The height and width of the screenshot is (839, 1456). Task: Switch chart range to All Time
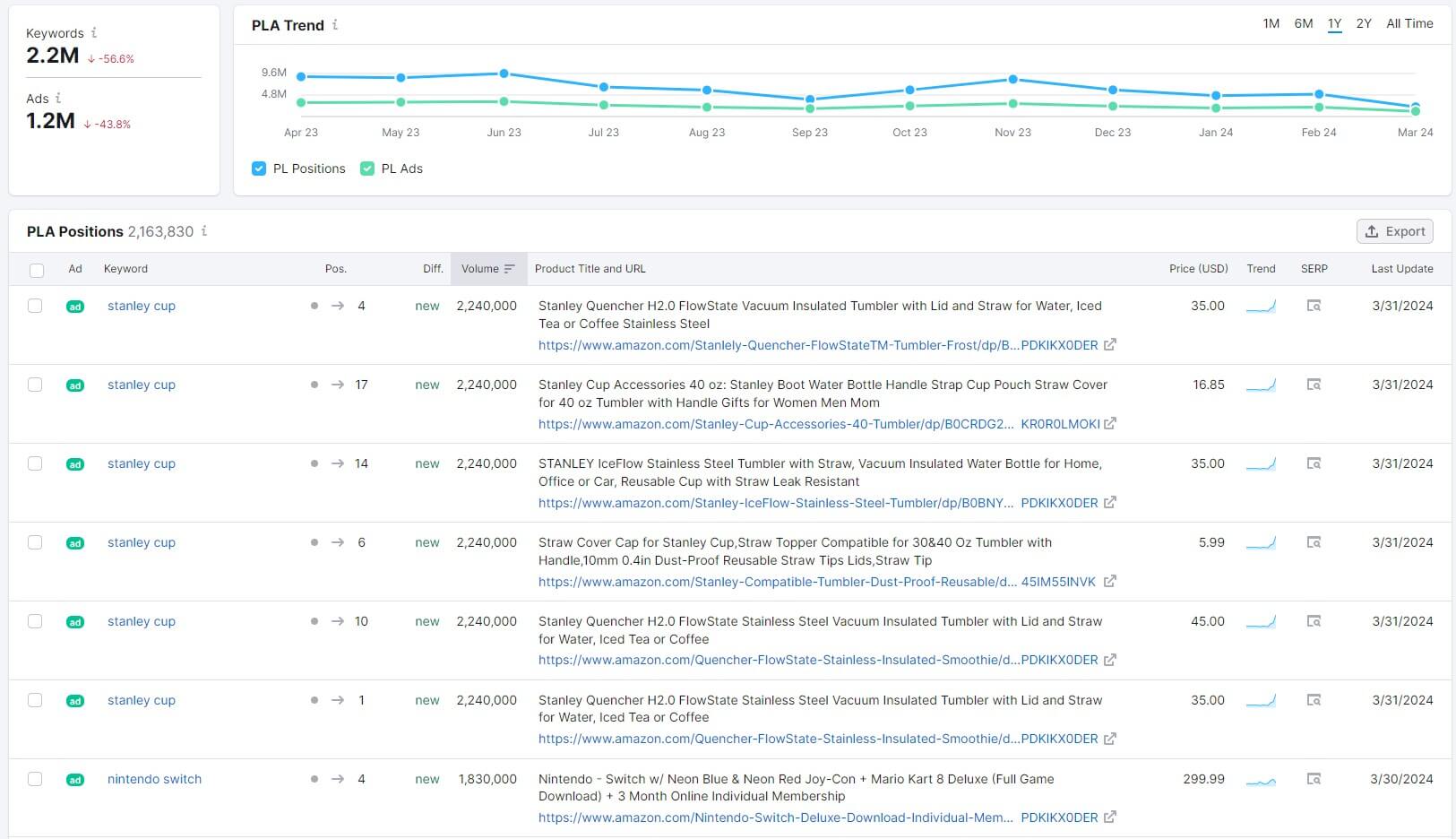[1409, 23]
